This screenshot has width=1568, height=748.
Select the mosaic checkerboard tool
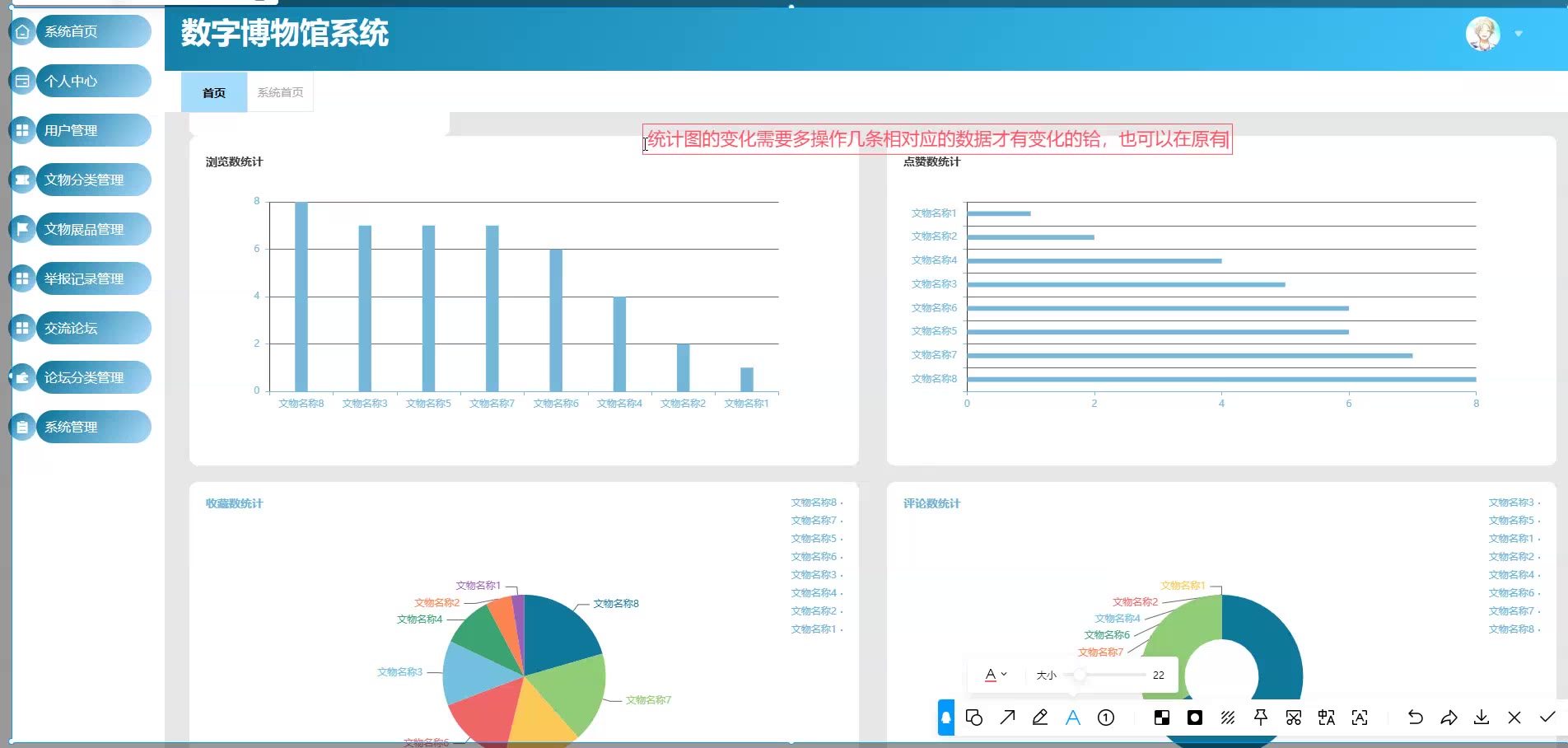[x=1162, y=718]
